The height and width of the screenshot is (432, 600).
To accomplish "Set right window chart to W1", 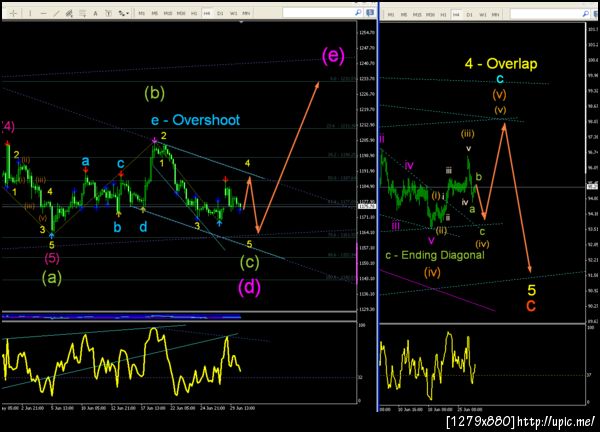I will 483,15.
